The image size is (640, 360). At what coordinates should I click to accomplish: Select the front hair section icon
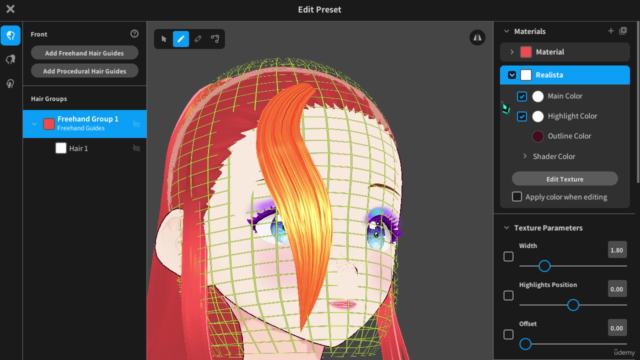[x=11, y=36]
